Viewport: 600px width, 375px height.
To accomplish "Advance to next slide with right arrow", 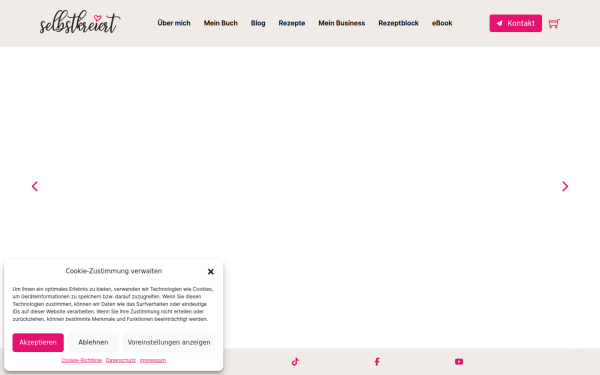I will click(565, 186).
